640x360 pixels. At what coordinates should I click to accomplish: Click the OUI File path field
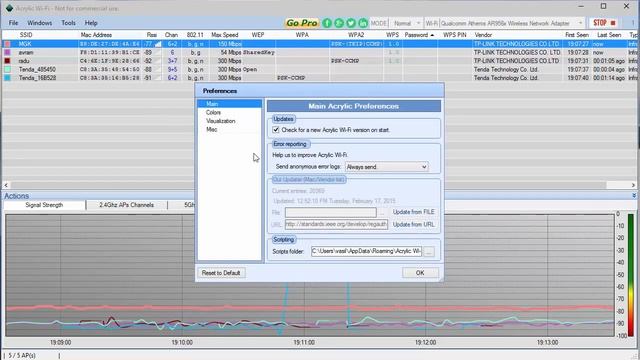331,212
